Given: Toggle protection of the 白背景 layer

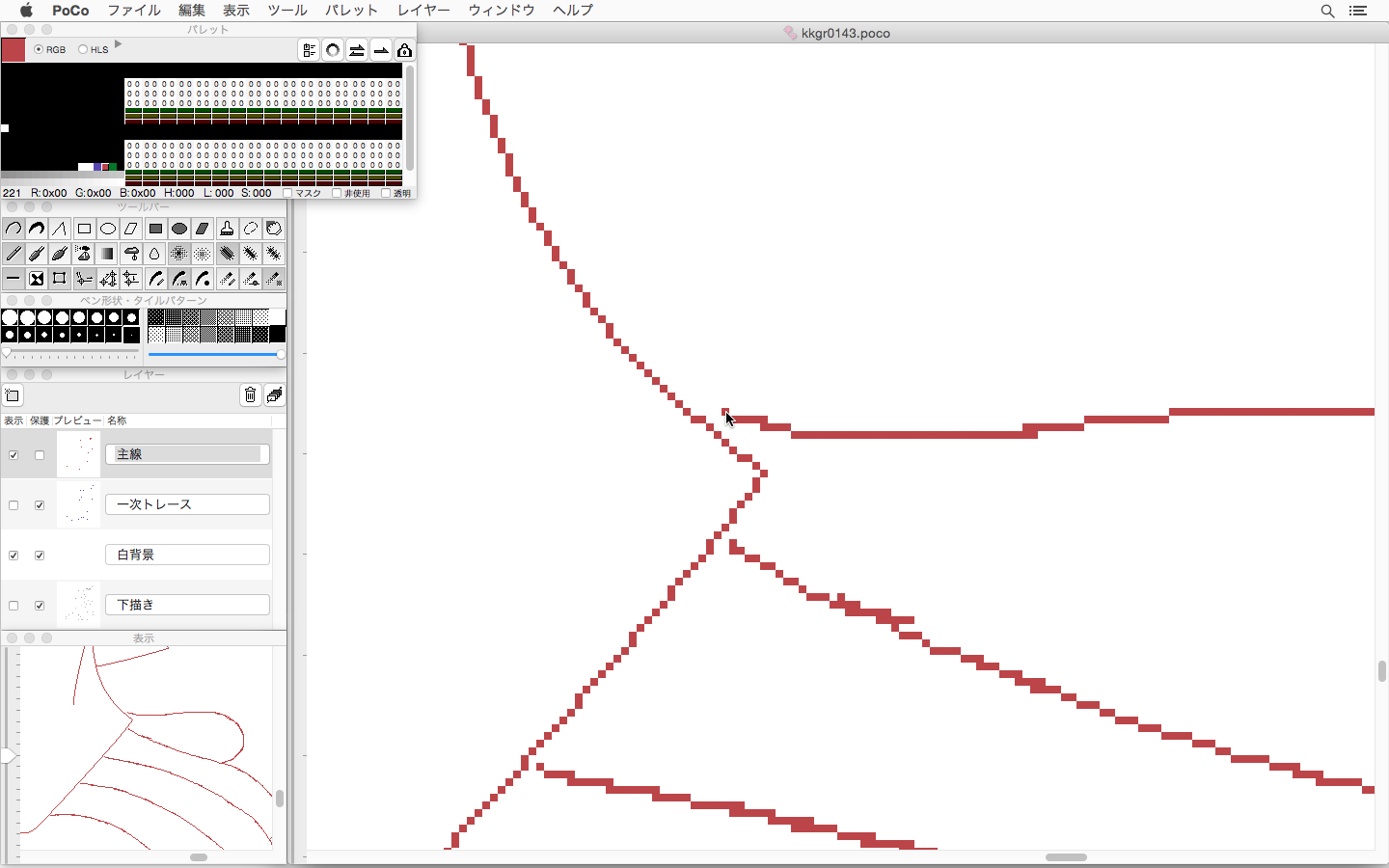Looking at the screenshot, I should click(40, 556).
